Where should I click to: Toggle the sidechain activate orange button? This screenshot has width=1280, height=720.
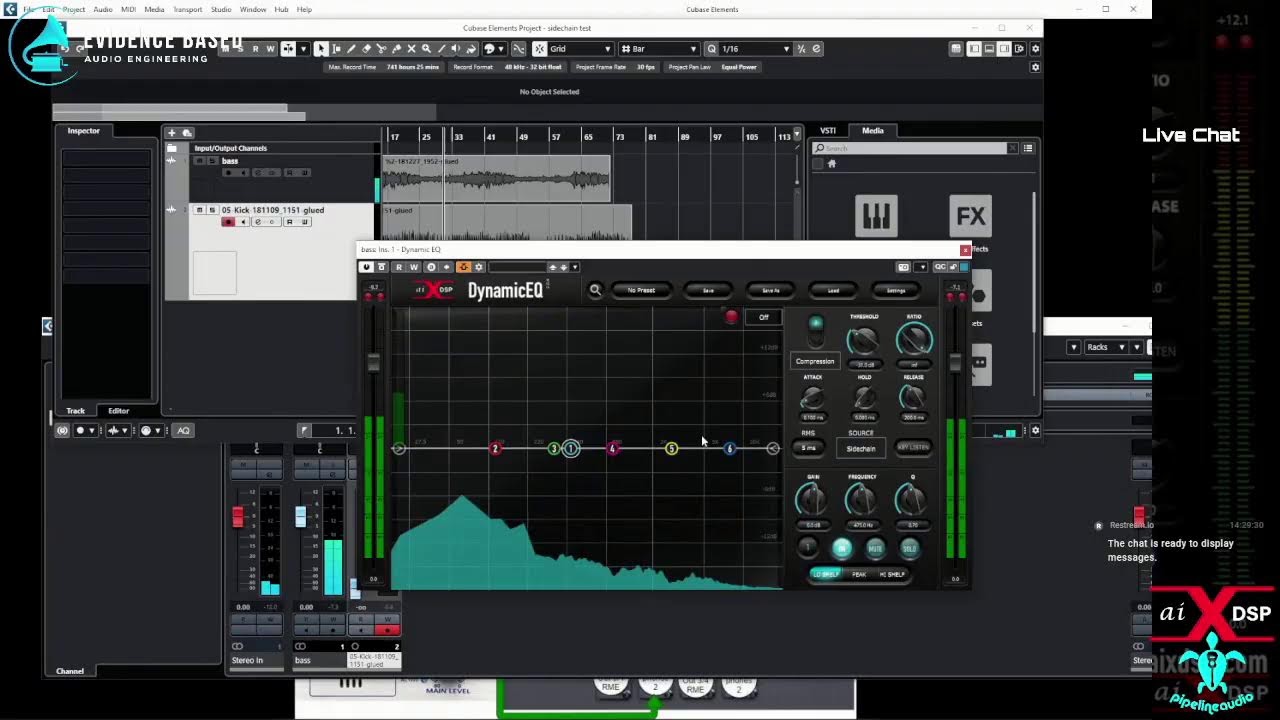tap(464, 267)
